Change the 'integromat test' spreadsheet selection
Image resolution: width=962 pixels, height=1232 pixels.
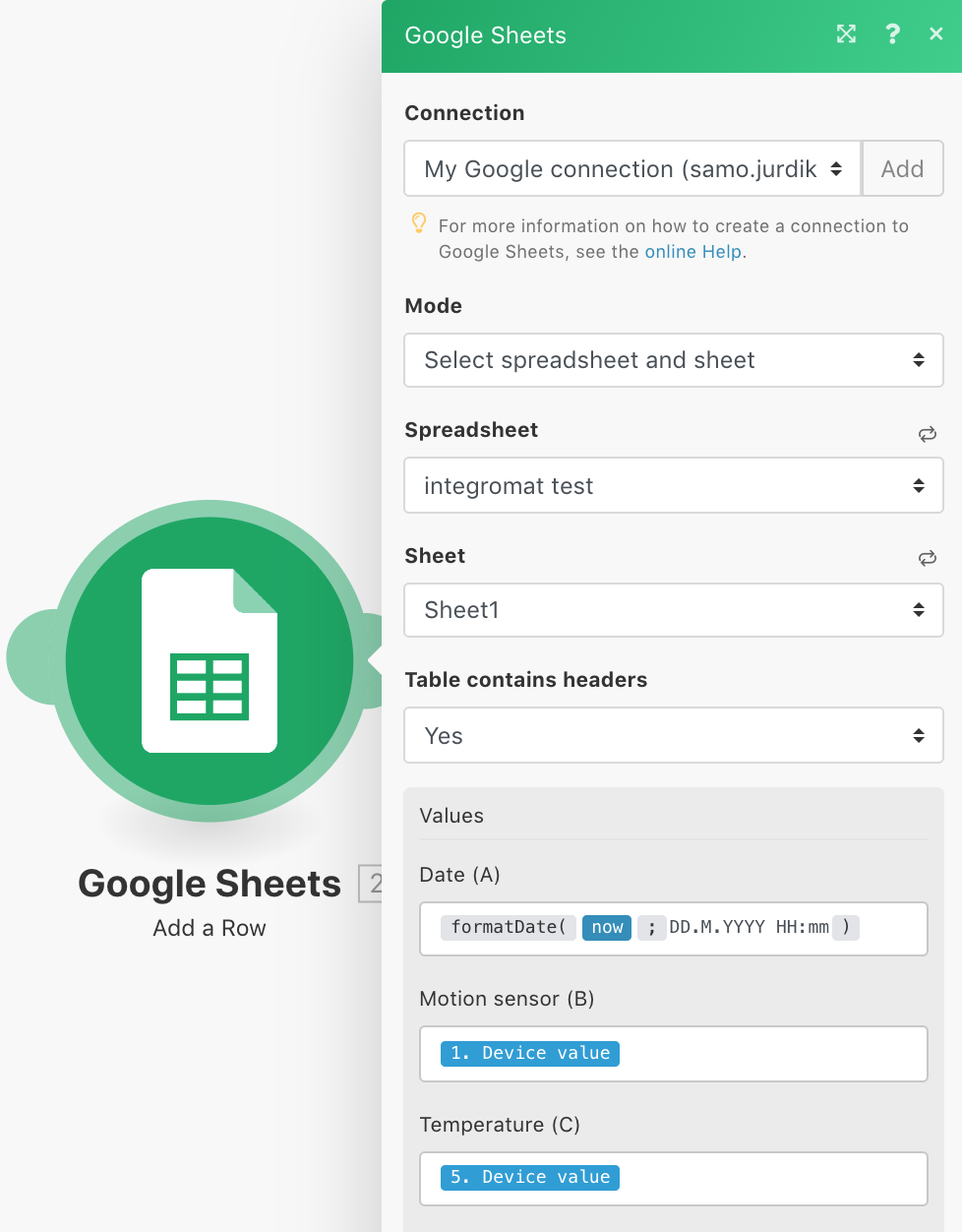(674, 485)
